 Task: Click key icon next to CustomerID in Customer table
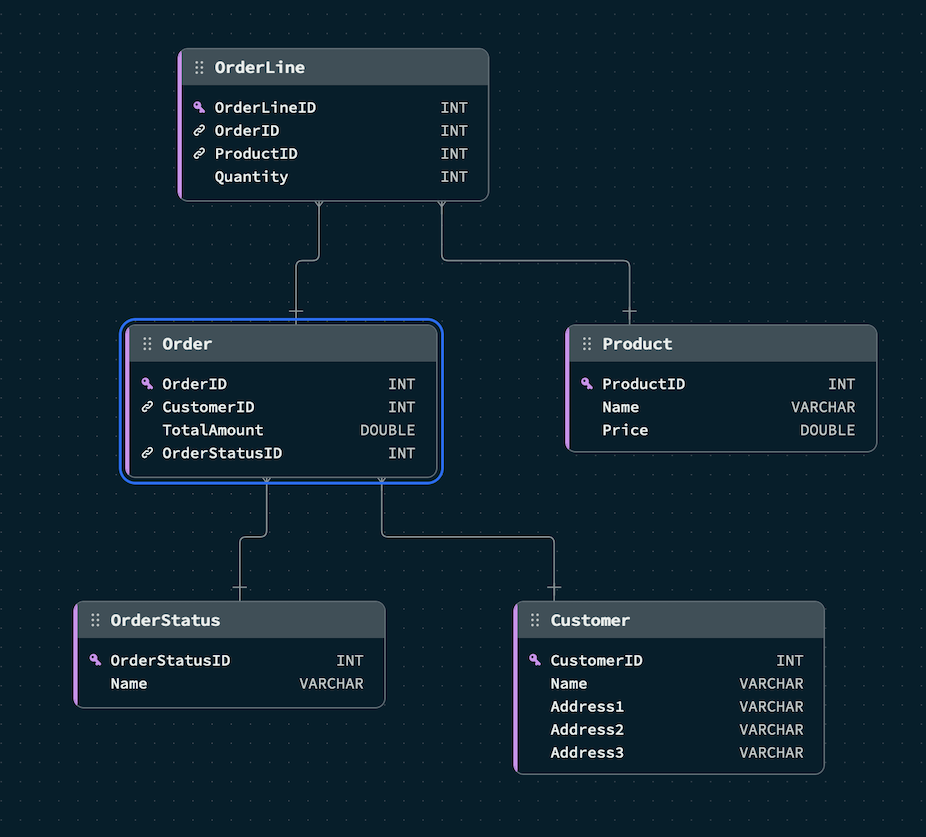tap(535, 660)
